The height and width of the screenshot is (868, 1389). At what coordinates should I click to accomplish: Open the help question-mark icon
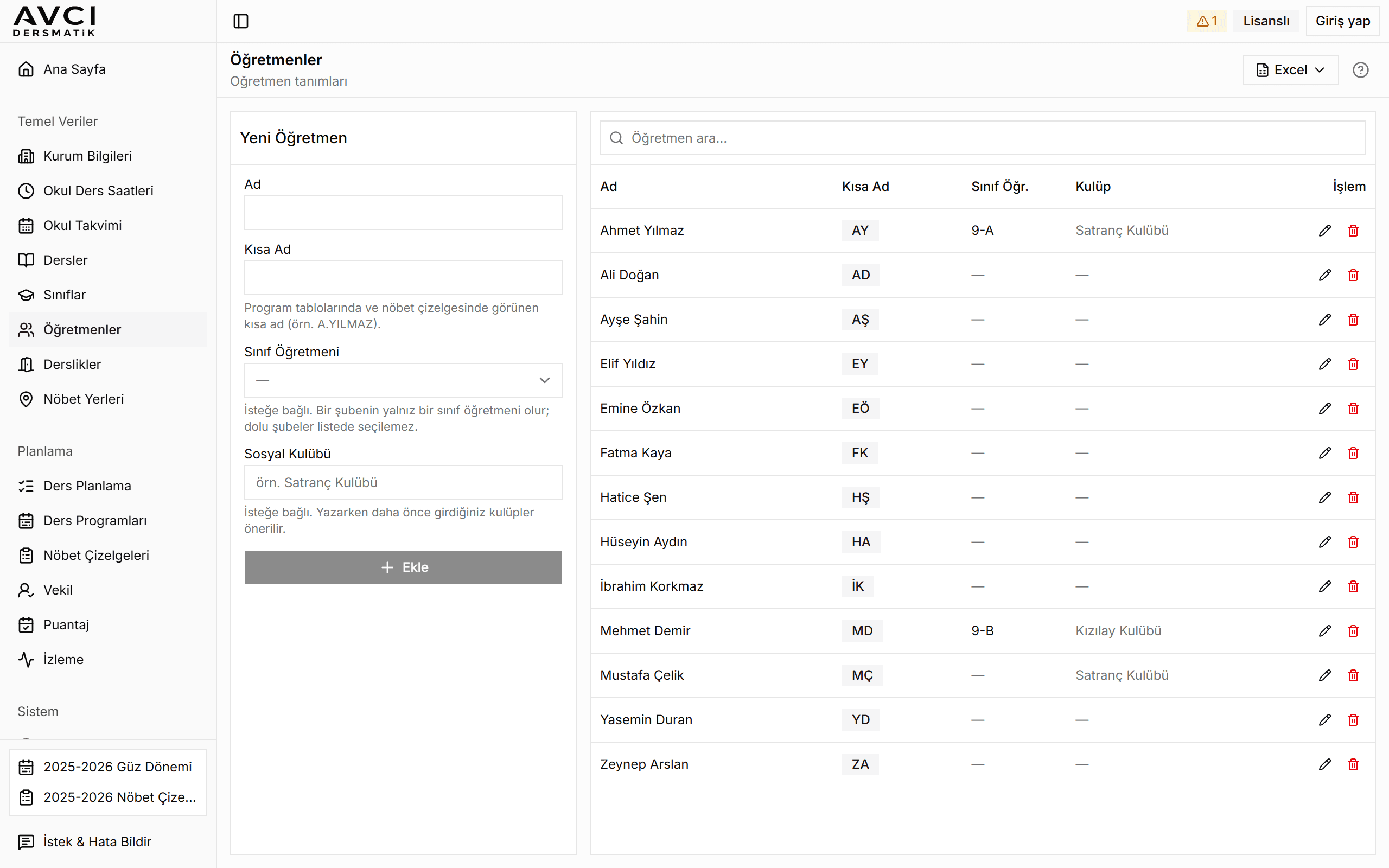[x=1360, y=70]
